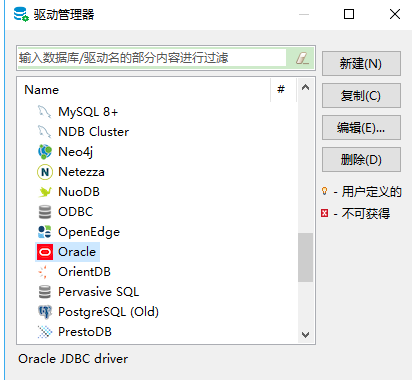The image size is (412, 380).
Task: Click the 新建(N) button
Action: 361,63
